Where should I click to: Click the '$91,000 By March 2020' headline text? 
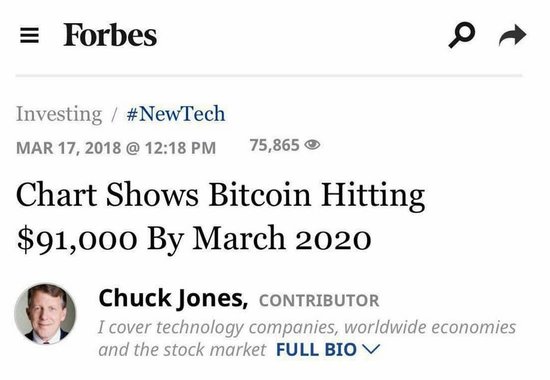tap(194, 239)
